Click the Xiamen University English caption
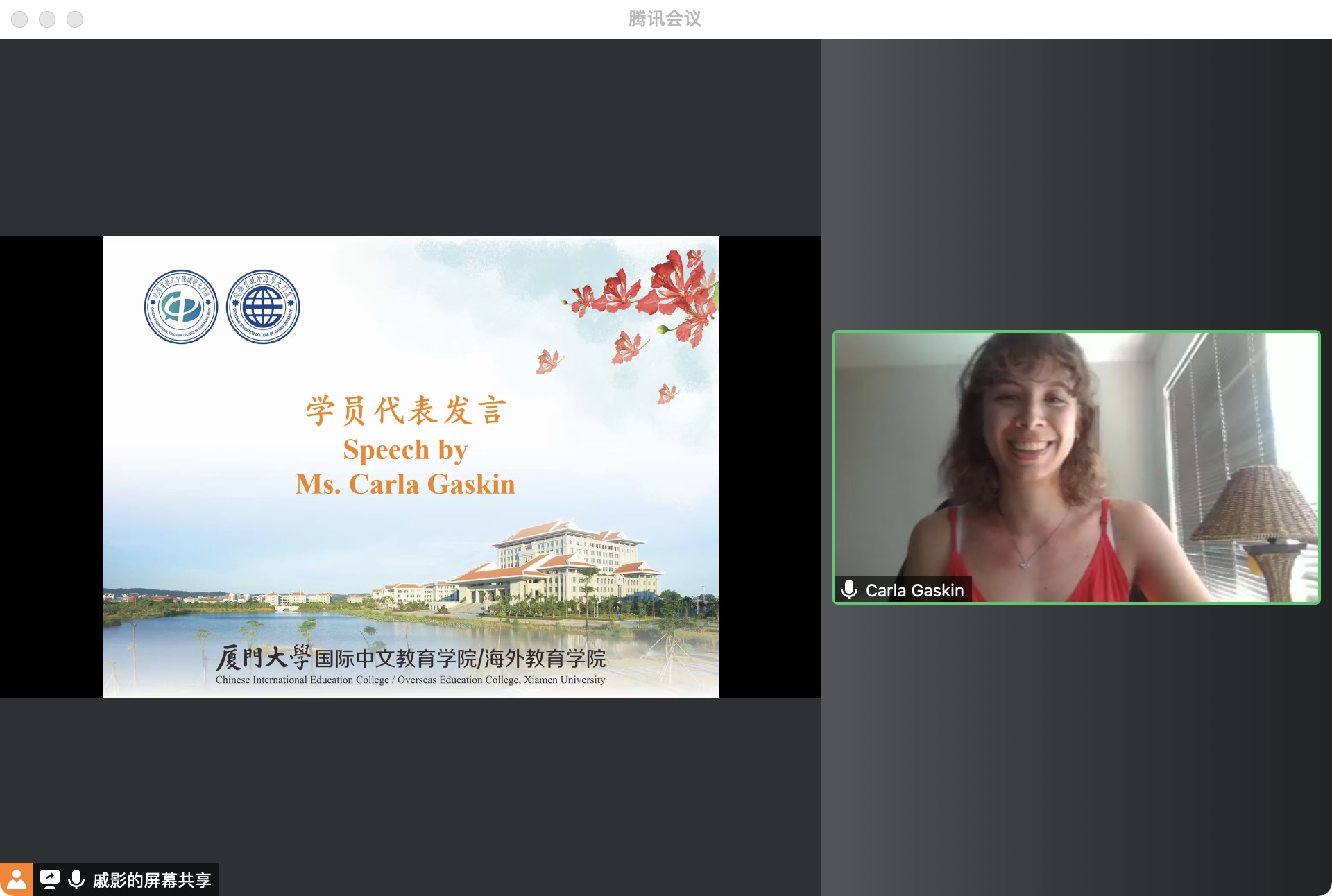Image resolution: width=1332 pixels, height=896 pixels. tap(410, 680)
